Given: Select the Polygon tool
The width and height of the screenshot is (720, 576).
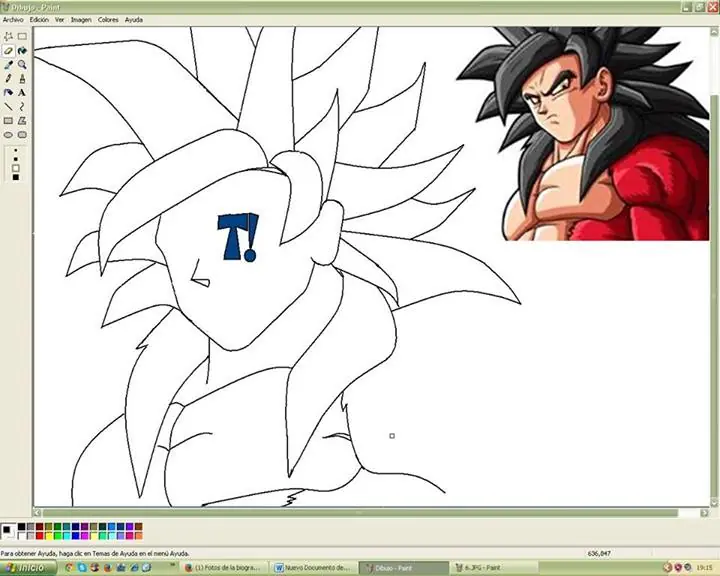Looking at the screenshot, I should point(22,121).
